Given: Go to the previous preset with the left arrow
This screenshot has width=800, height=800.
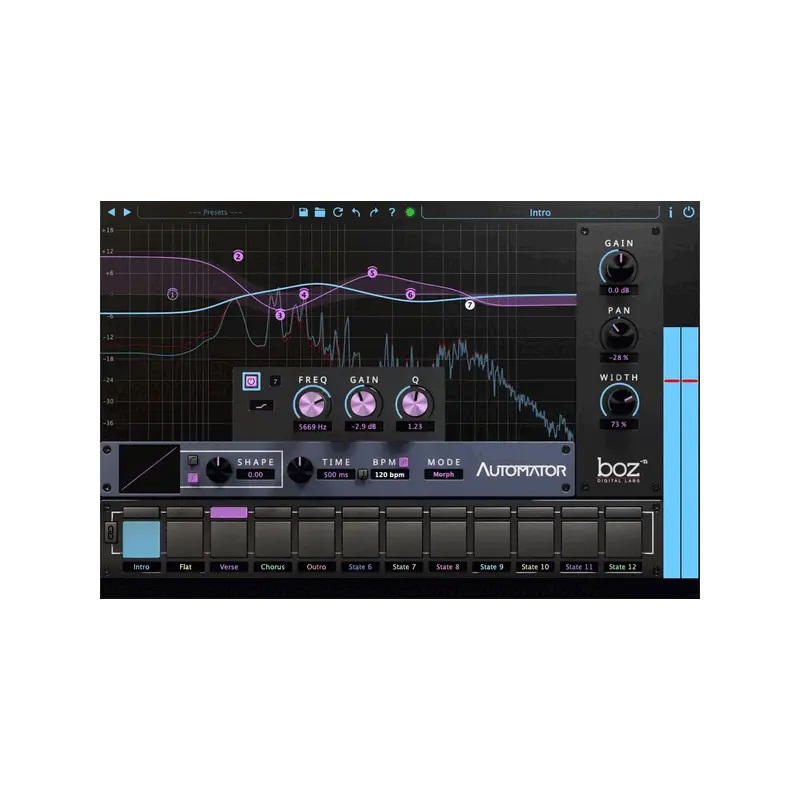Looking at the screenshot, I should 111,212.
